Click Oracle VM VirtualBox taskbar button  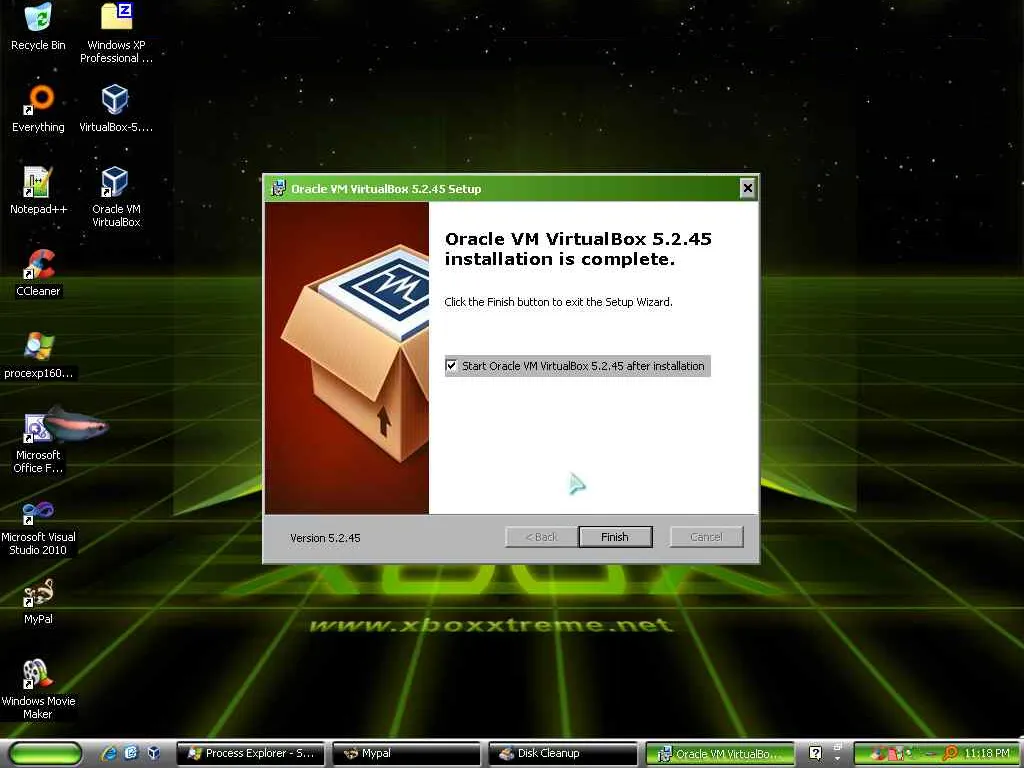click(x=720, y=754)
